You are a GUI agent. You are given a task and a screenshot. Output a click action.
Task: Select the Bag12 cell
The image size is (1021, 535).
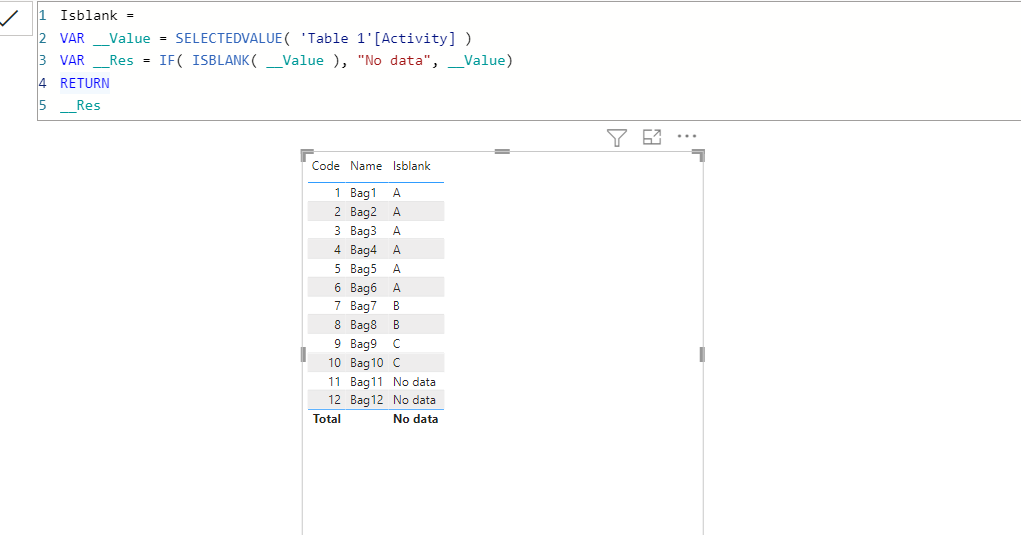point(367,400)
